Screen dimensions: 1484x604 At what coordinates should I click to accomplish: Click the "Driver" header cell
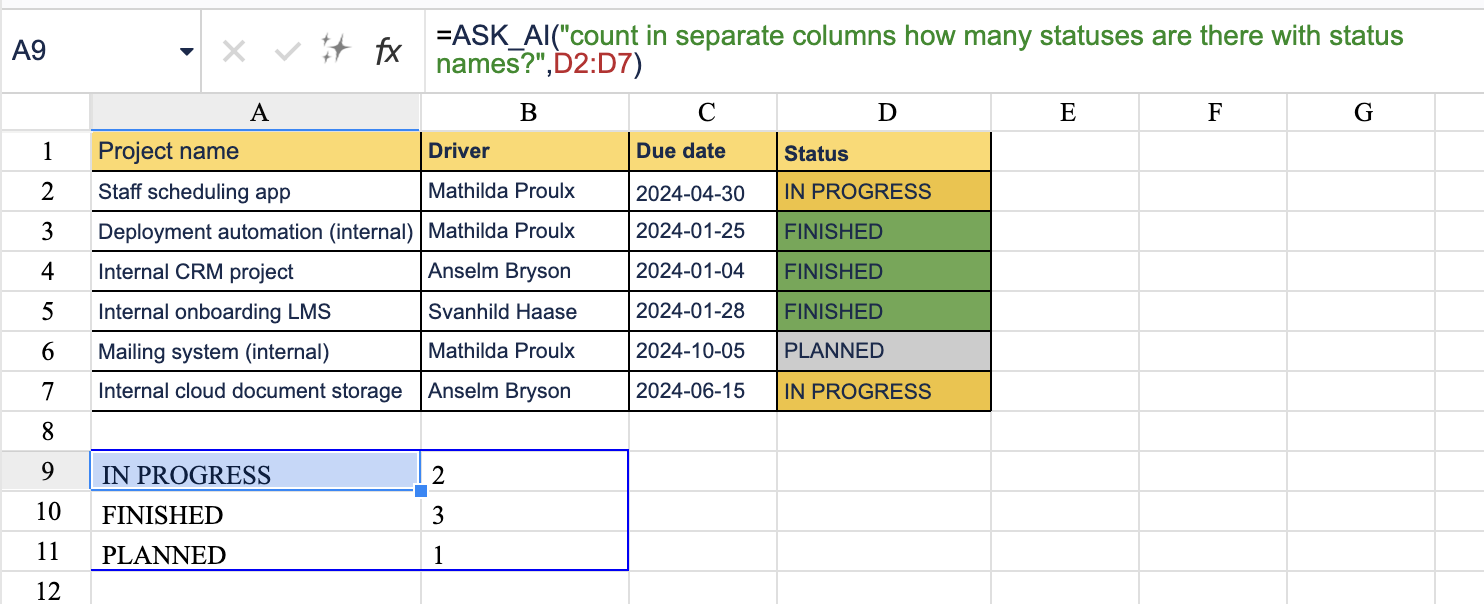tap(525, 151)
